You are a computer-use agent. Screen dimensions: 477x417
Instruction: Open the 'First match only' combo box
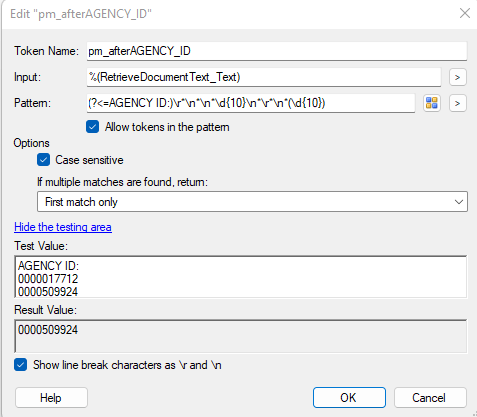(252, 202)
